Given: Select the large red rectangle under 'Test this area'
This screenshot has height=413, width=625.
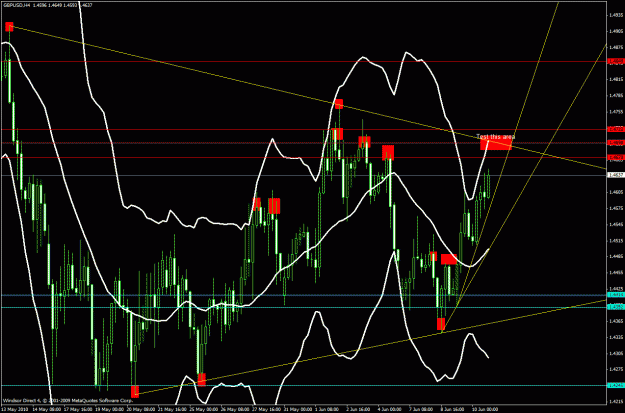Looking at the screenshot, I should (x=495, y=144).
